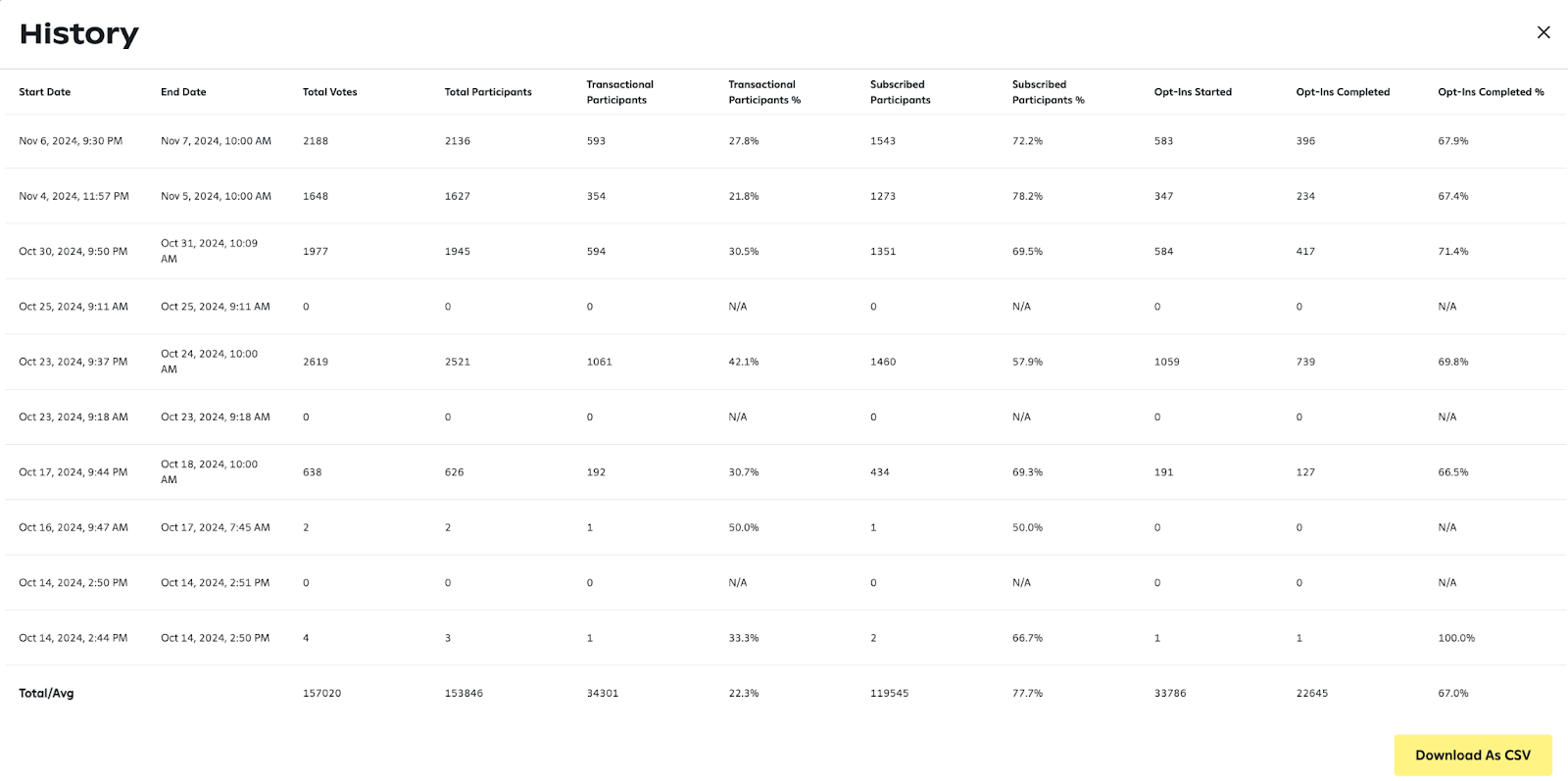Screen dimensions: 1568x781
Task: Click the Download As CSV button
Action: (x=1472, y=755)
